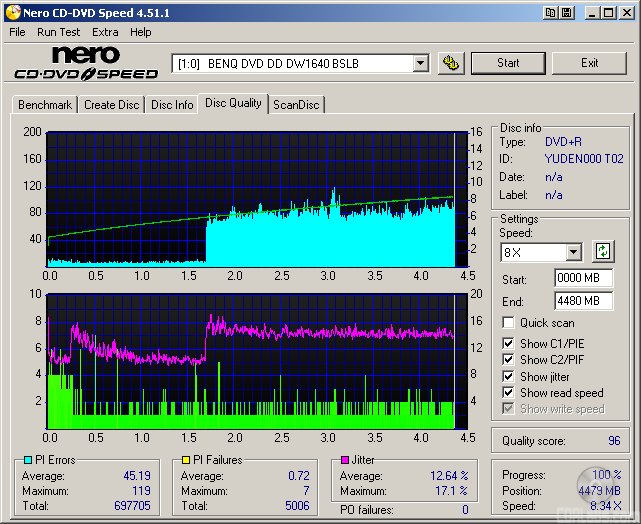The height and width of the screenshot is (524, 641).
Task: Click the cyan PI Errors legend square
Action: [x=26, y=460]
